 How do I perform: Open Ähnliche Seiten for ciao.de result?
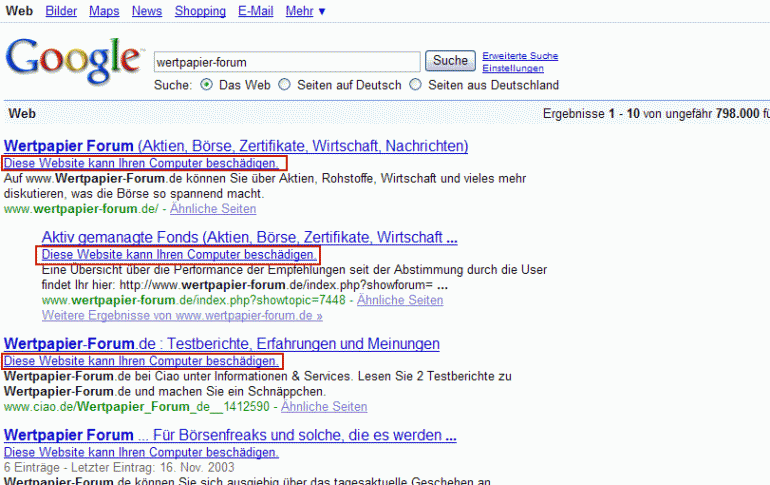tap(324, 406)
